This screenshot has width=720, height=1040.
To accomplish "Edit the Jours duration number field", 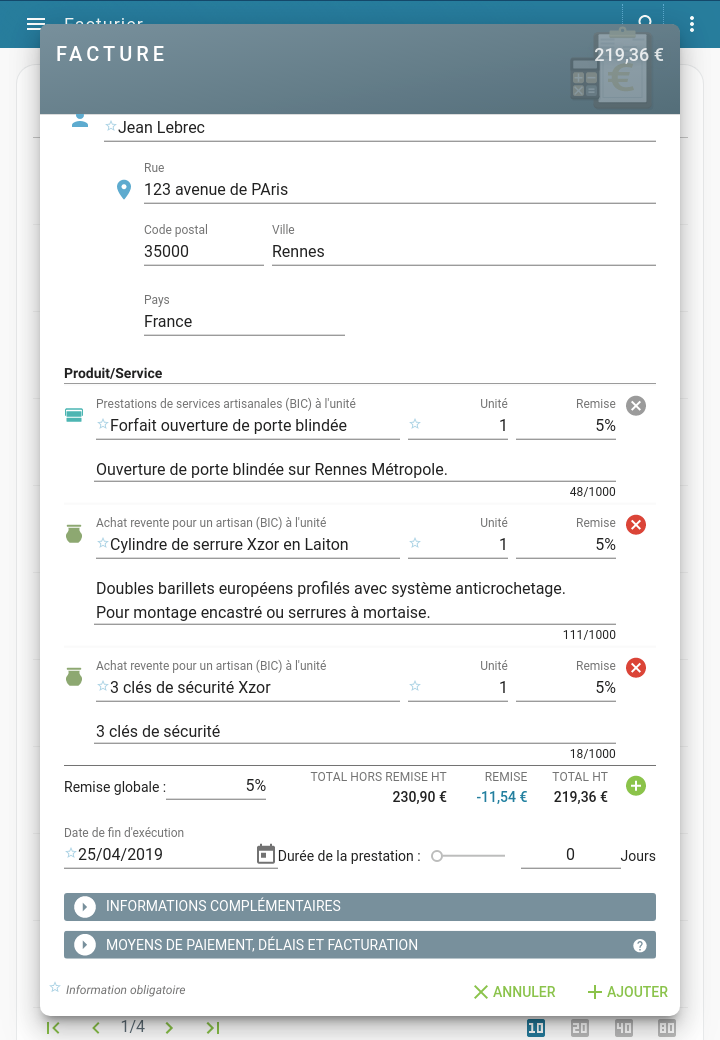I will [x=570, y=855].
